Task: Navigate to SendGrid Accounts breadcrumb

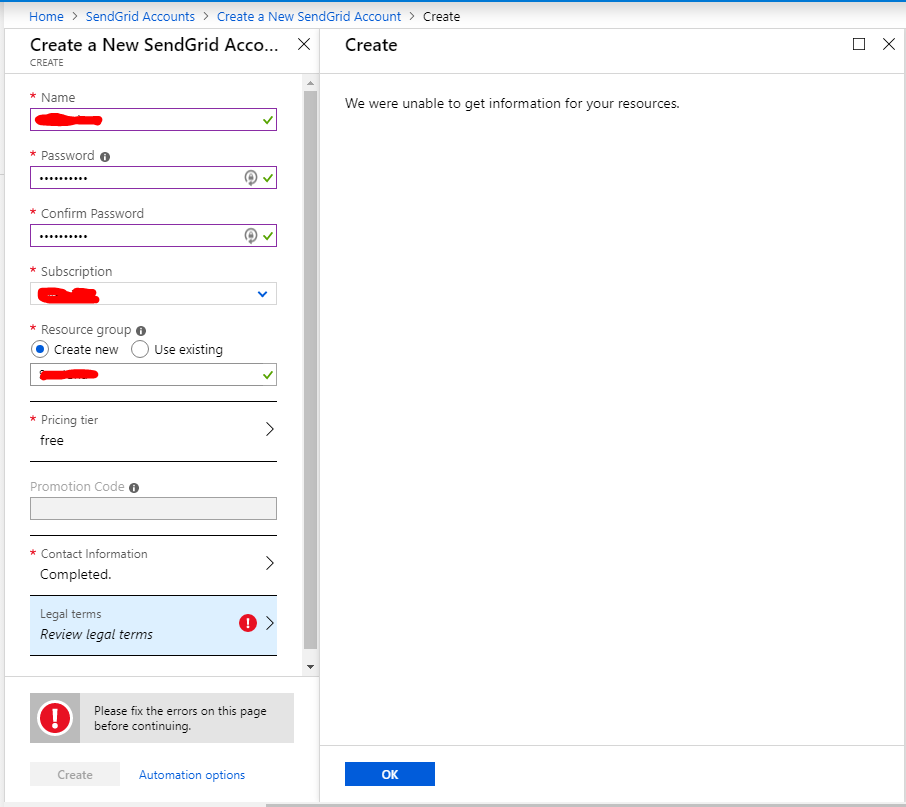Action: coord(140,16)
